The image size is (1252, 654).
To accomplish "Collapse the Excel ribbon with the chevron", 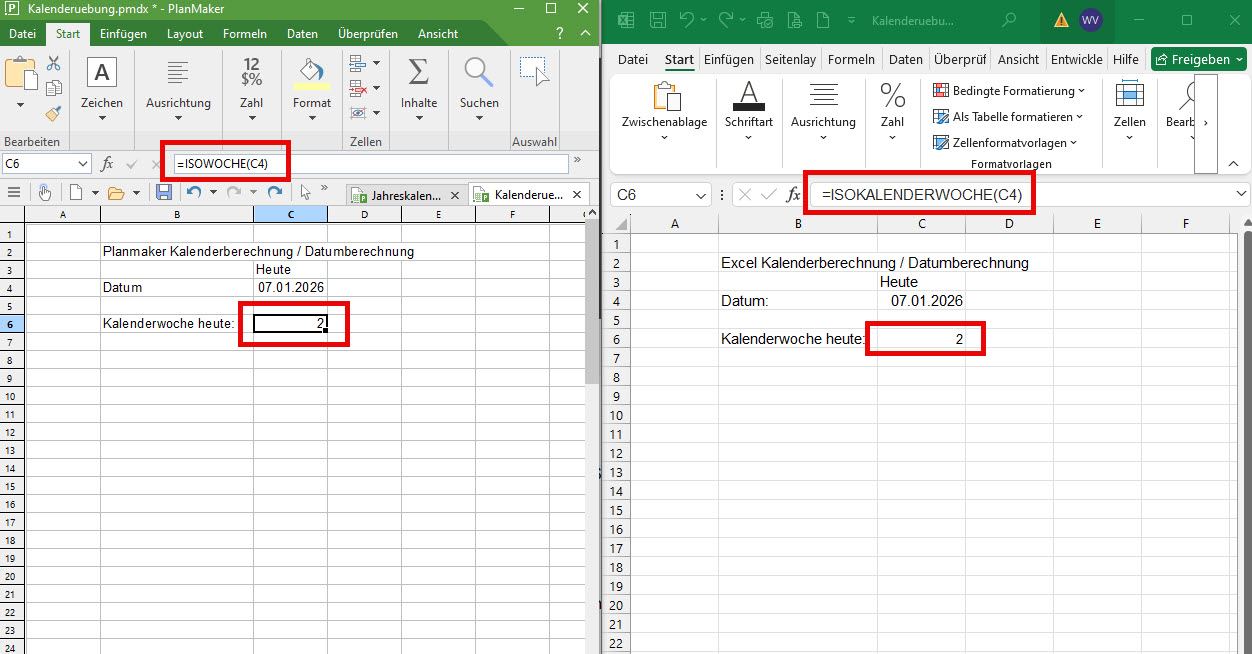I will (x=1232, y=163).
